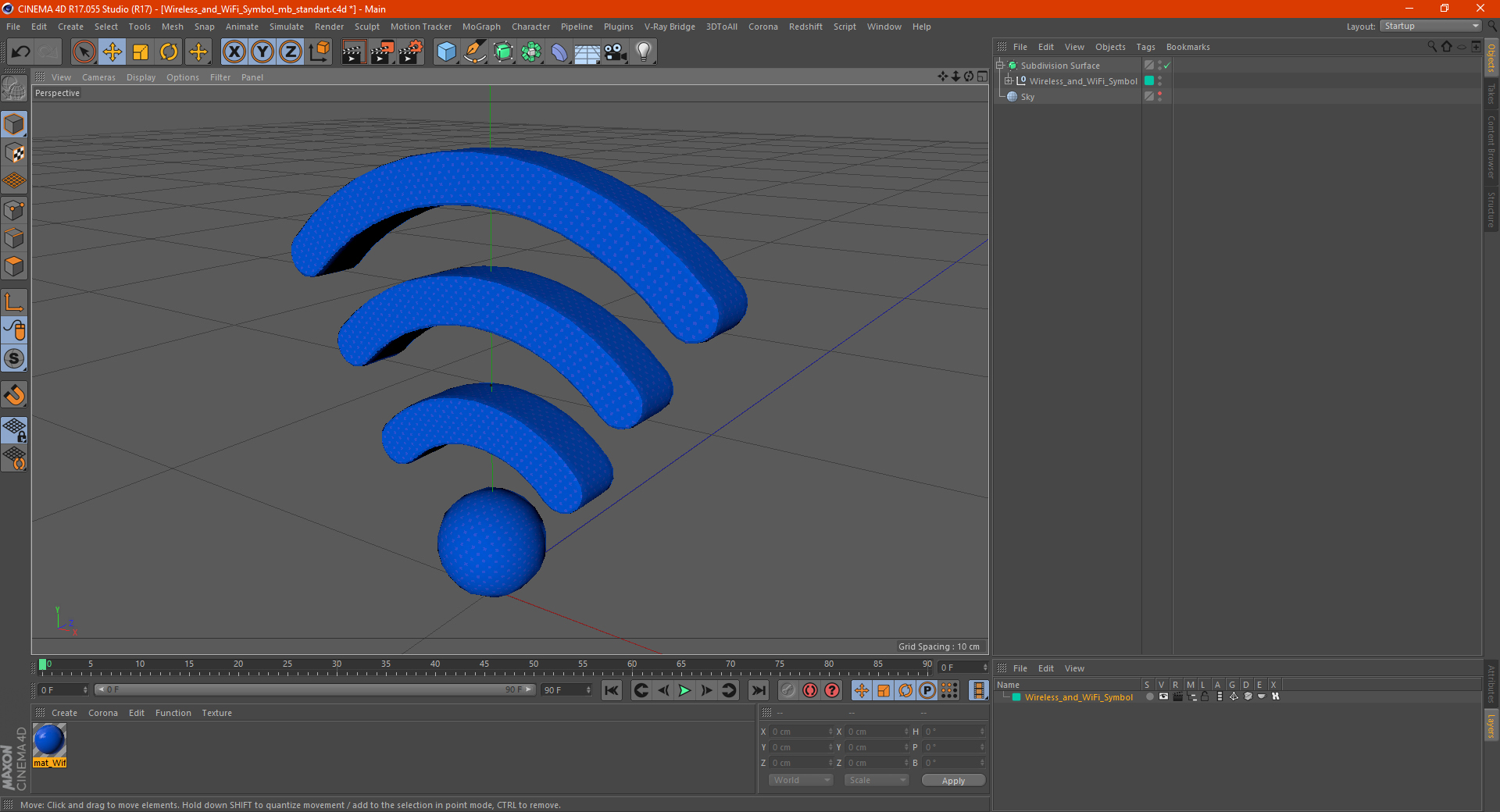Activate the Scale tool
Image resolution: width=1500 pixels, height=812 pixels.
141,52
